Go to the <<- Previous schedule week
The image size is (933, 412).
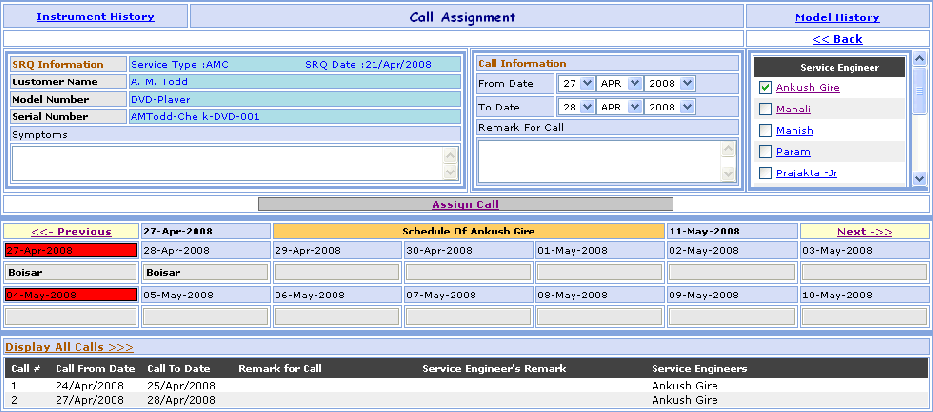pos(70,231)
